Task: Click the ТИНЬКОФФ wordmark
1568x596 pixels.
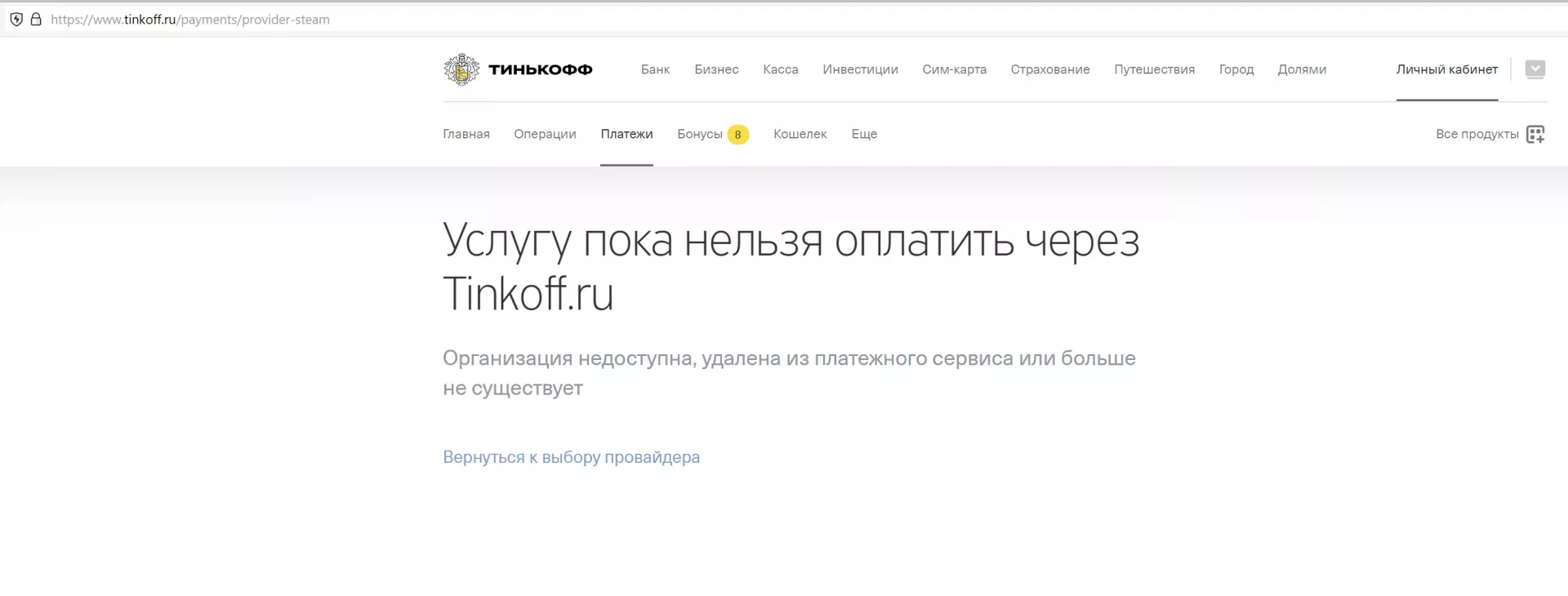Action: pyautogui.click(x=540, y=69)
